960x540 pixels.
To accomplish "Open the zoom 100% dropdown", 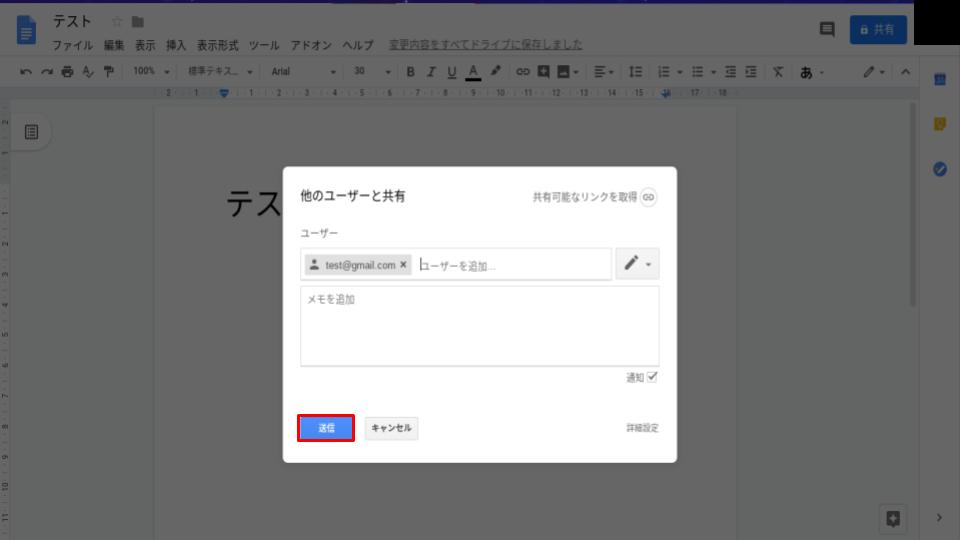I will (x=151, y=71).
